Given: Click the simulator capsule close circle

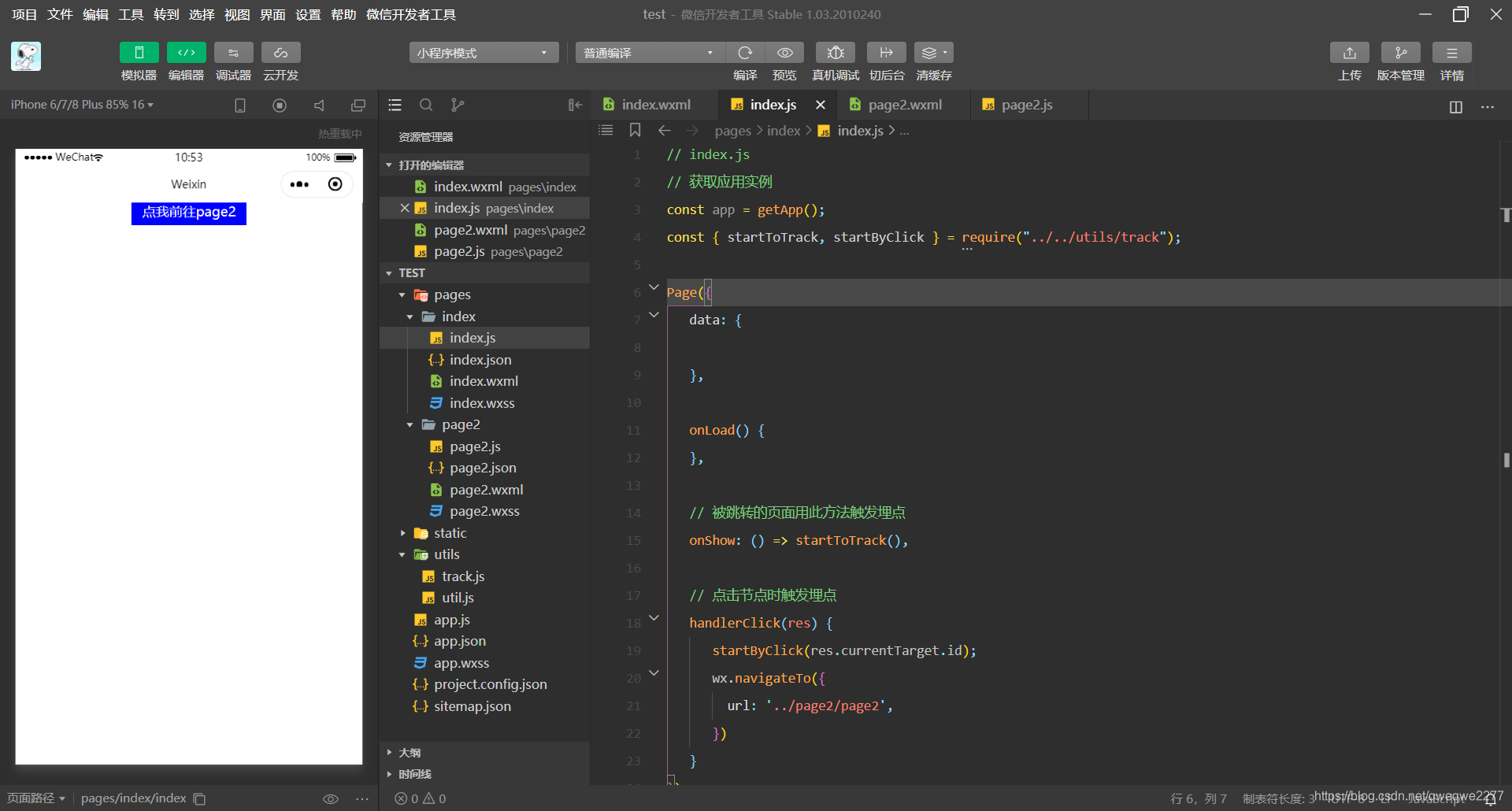Looking at the screenshot, I should click(x=335, y=184).
